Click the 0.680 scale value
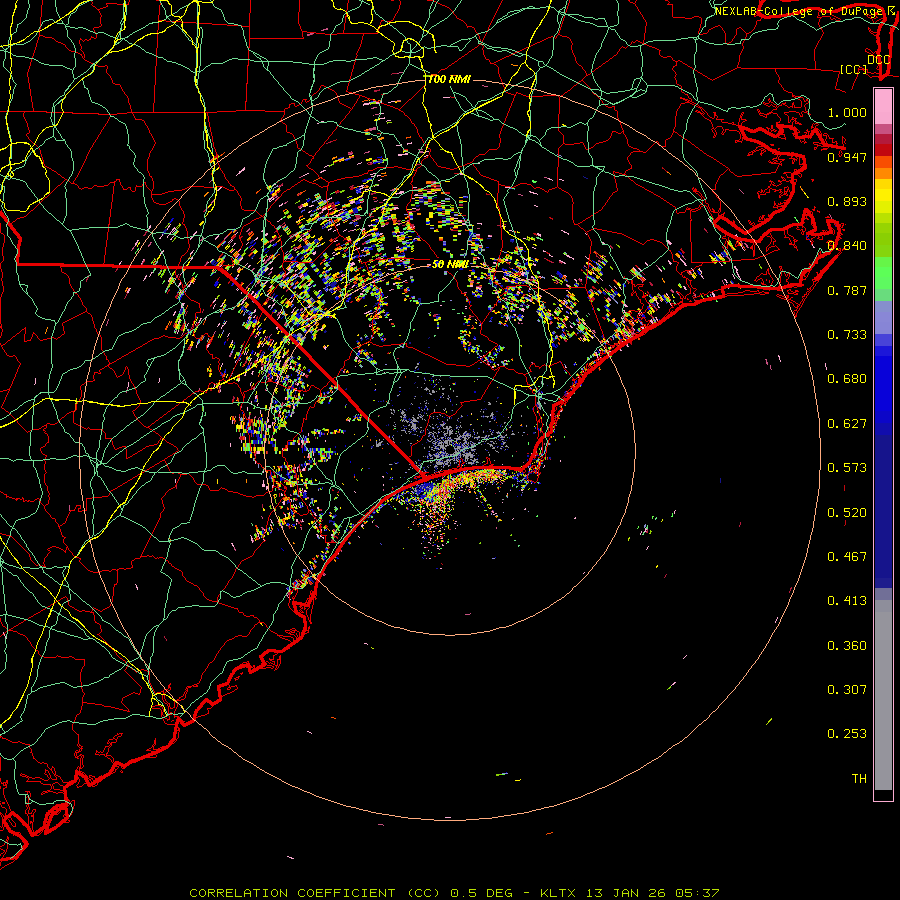Viewport: 900px width, 900px height. pyautogui.click(x=847, y=379)
